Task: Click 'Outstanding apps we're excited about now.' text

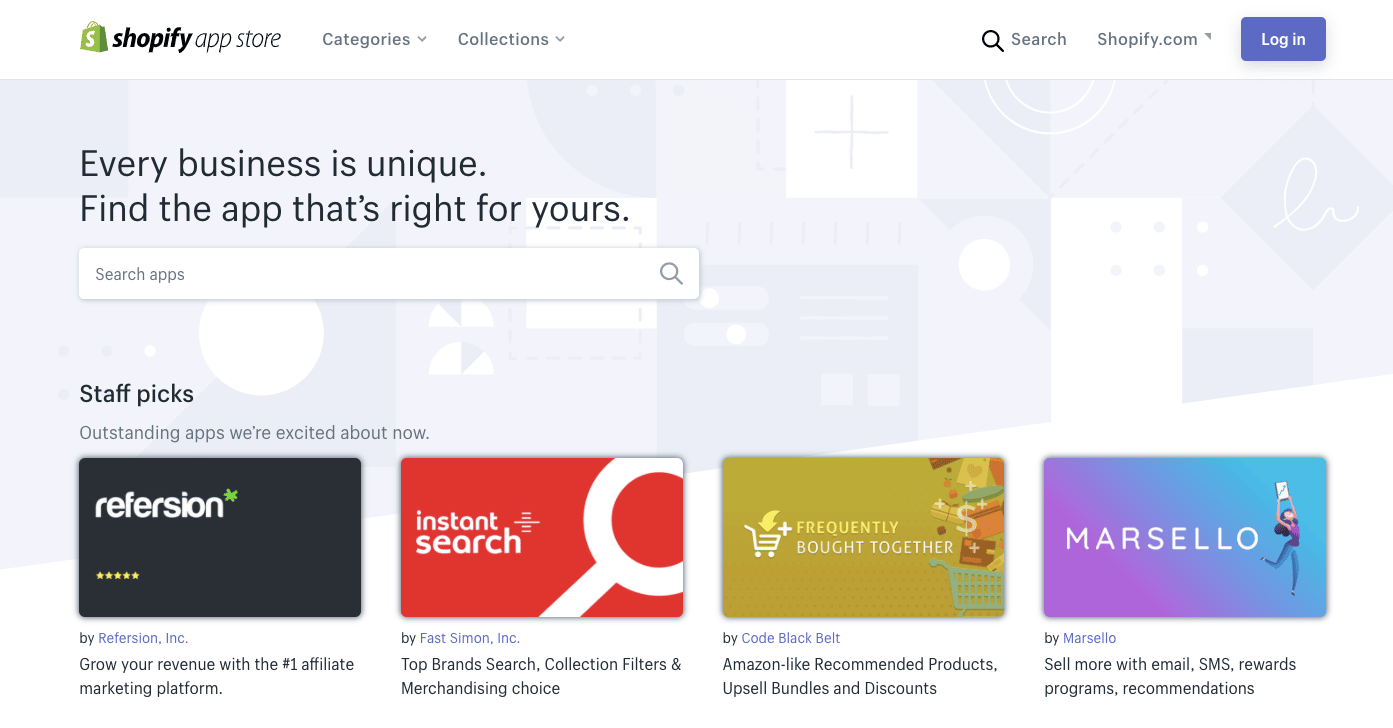Action: pos(254,433)
